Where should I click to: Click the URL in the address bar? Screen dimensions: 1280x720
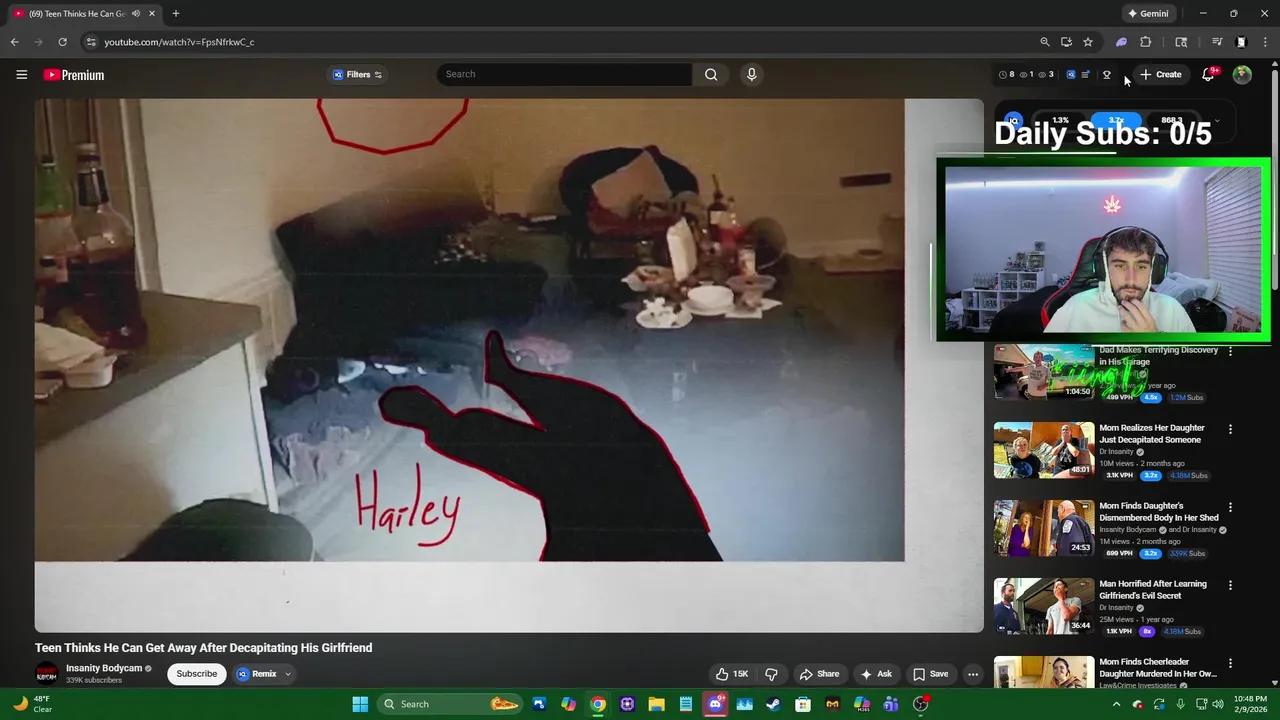pos(179,42)
